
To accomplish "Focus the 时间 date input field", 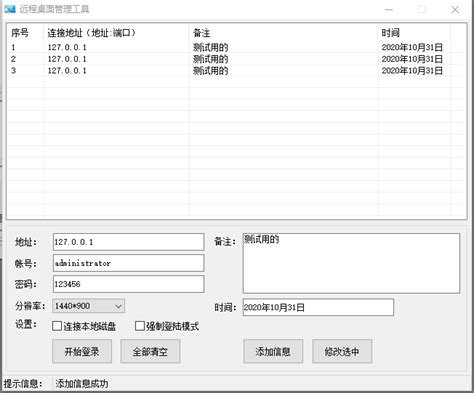I will coord(318,307).
